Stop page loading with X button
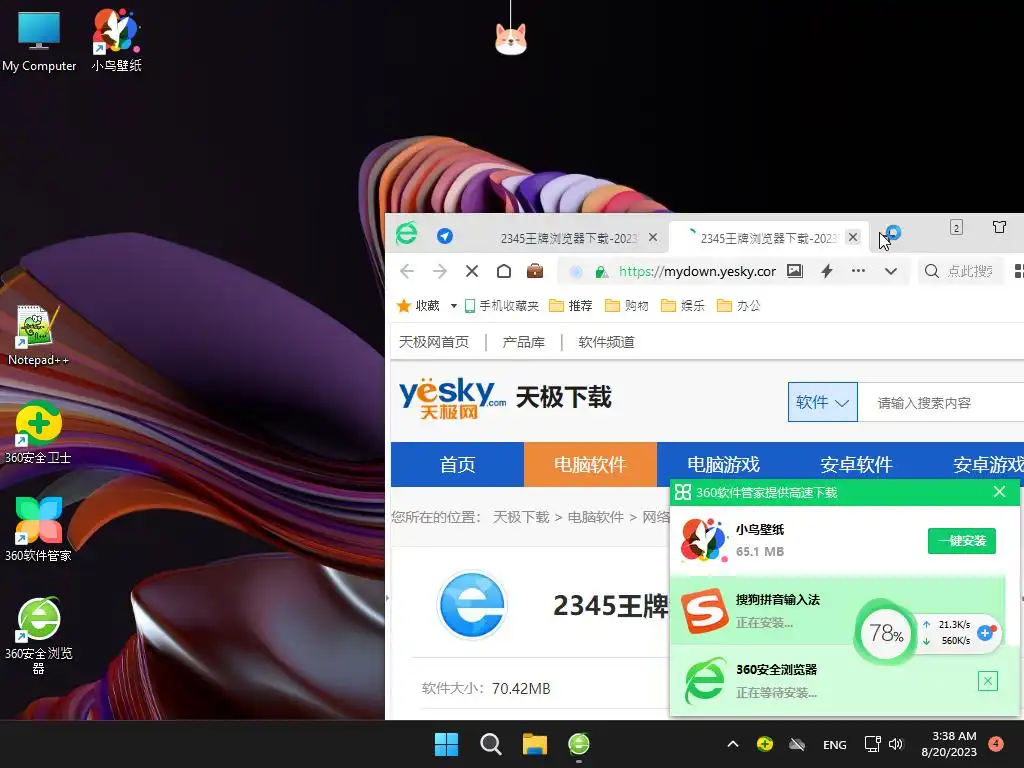Viewport: 1024px width, 768px height. point(472,271)
